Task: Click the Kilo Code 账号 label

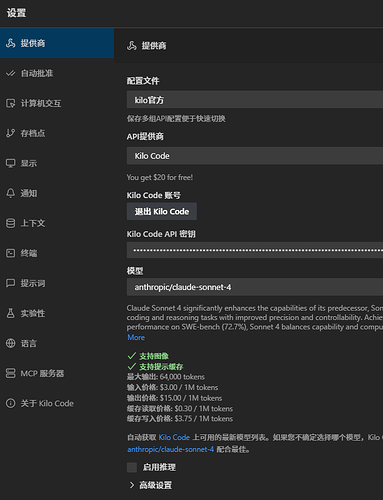Action: [x=154, y=195]
